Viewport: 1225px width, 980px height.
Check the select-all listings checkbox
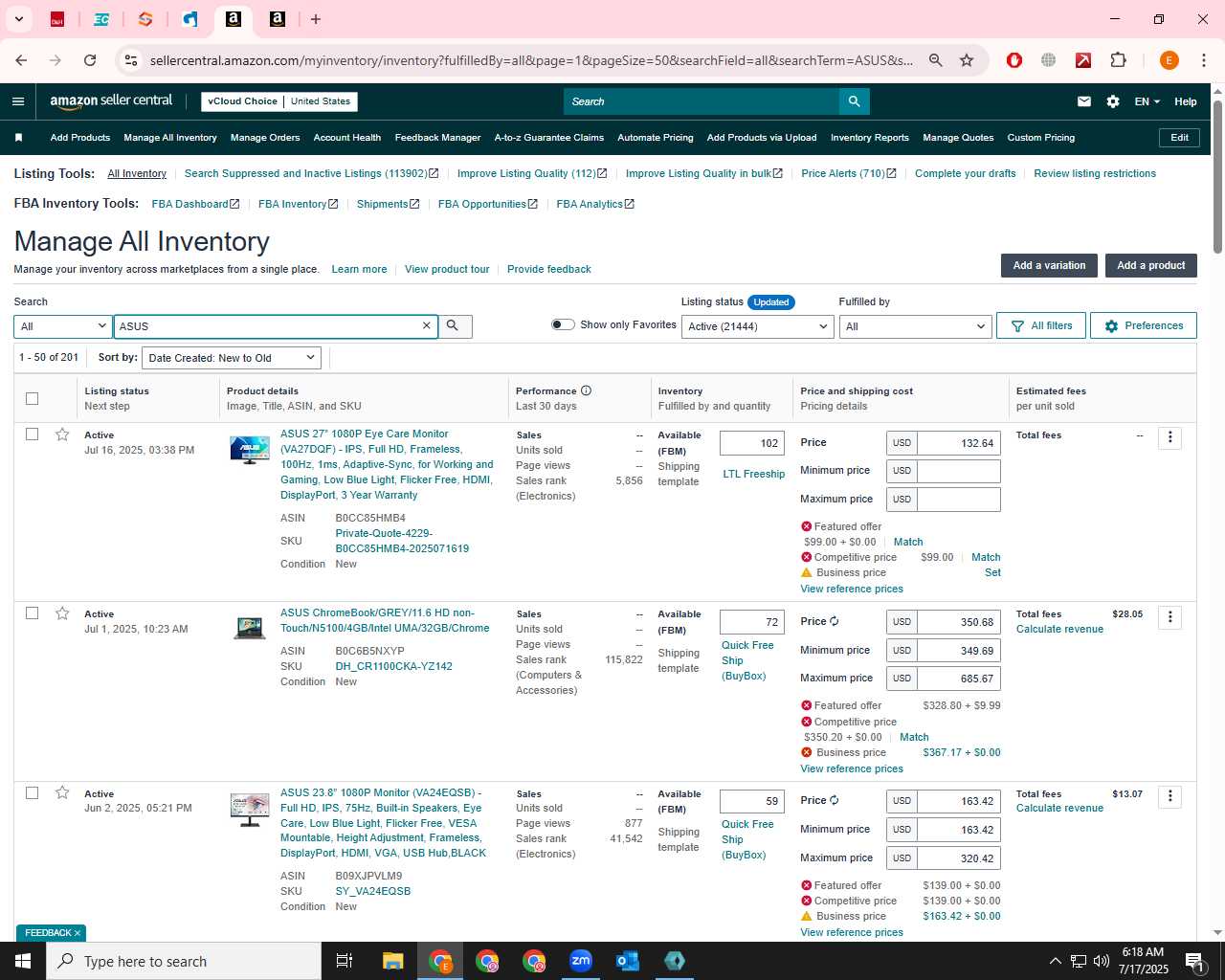point(32,398)
